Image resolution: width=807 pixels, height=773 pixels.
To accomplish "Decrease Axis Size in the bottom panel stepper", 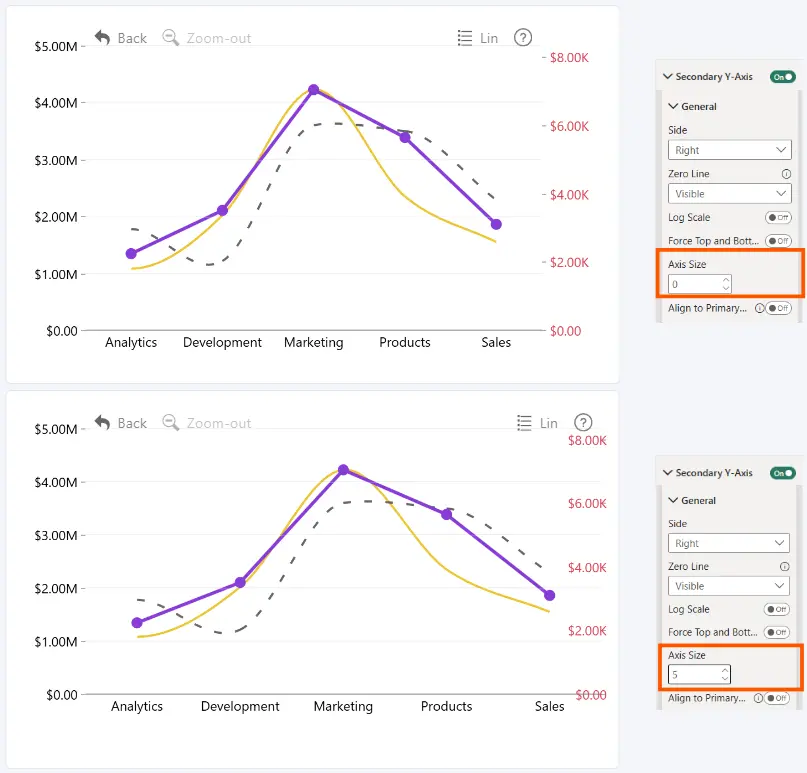I will (x=725, y=679).
